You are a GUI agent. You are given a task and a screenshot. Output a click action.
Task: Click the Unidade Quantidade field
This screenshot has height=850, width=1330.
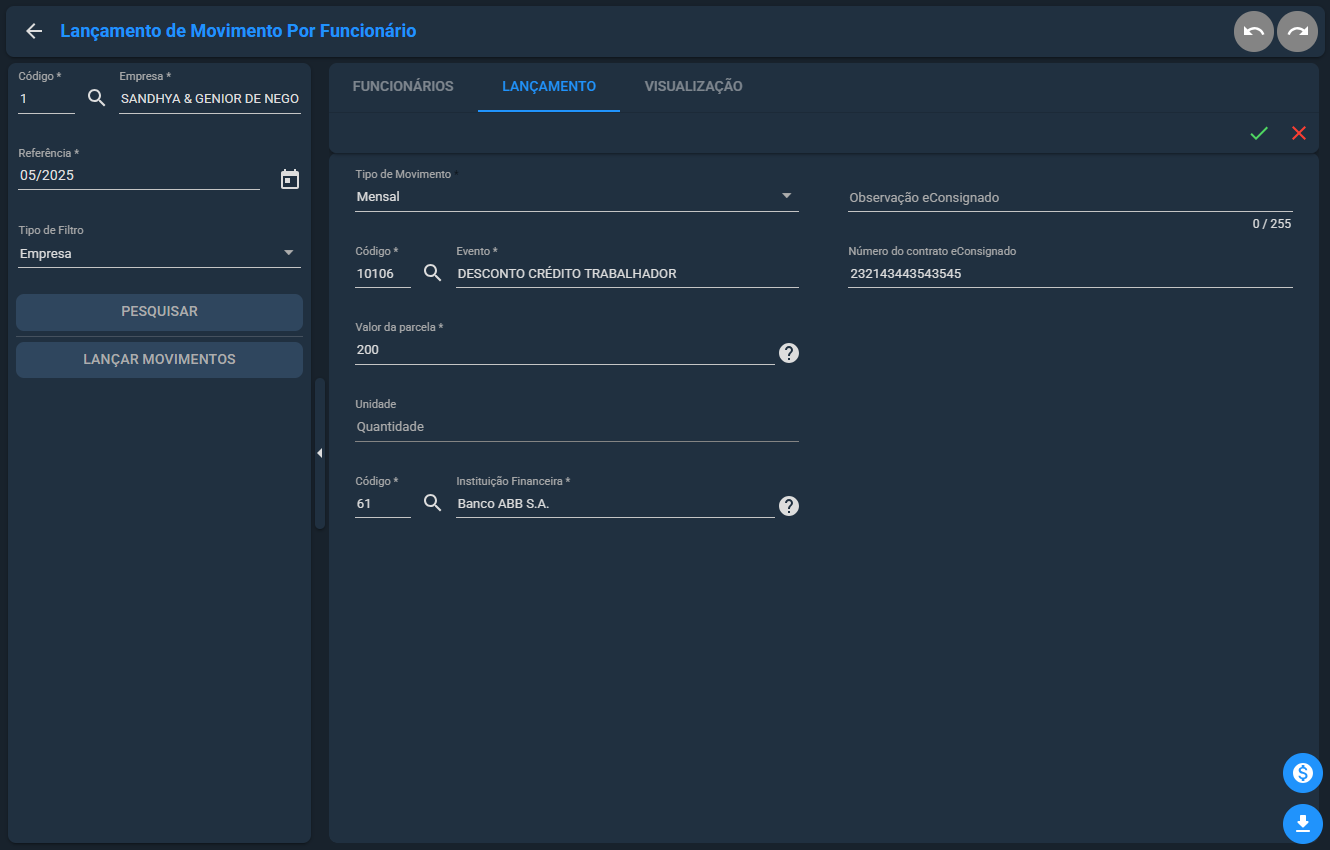(577, 427)
